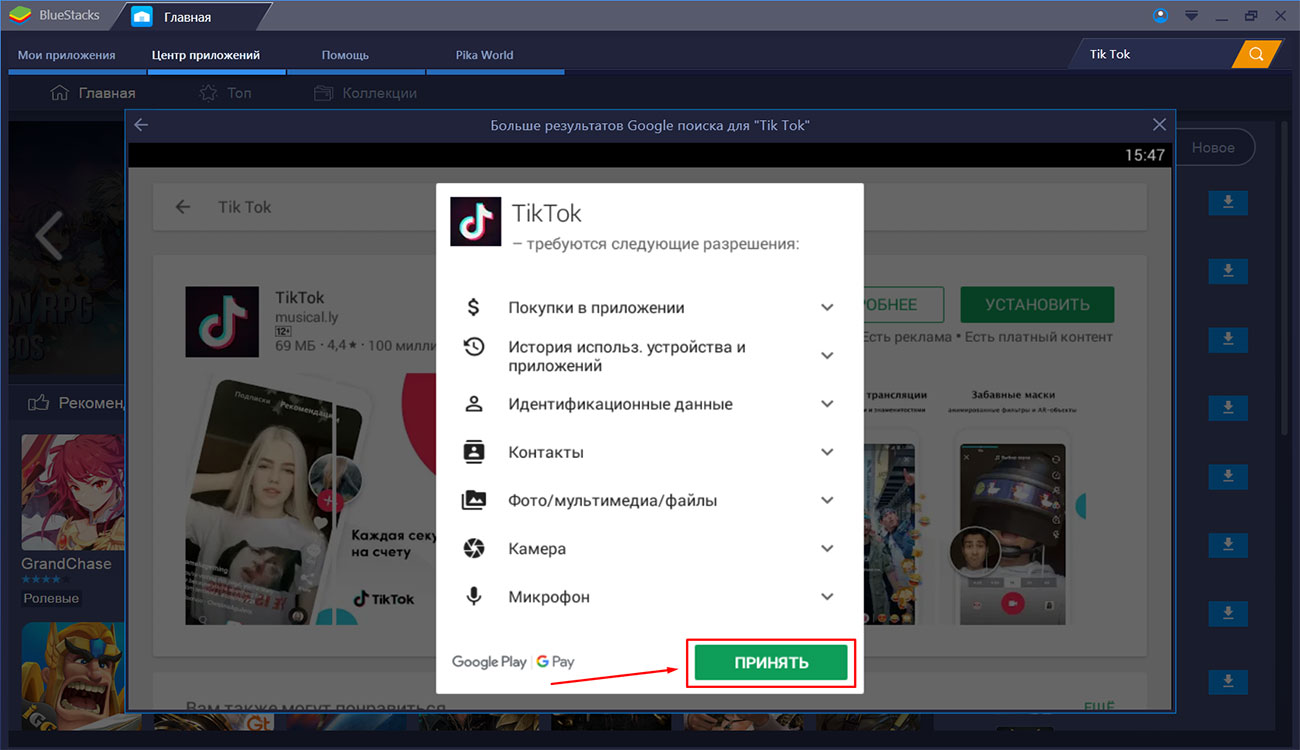Open the title bar dropdown menu arrow
The image size is (1300, 750).
click(x=1190, y=16)
